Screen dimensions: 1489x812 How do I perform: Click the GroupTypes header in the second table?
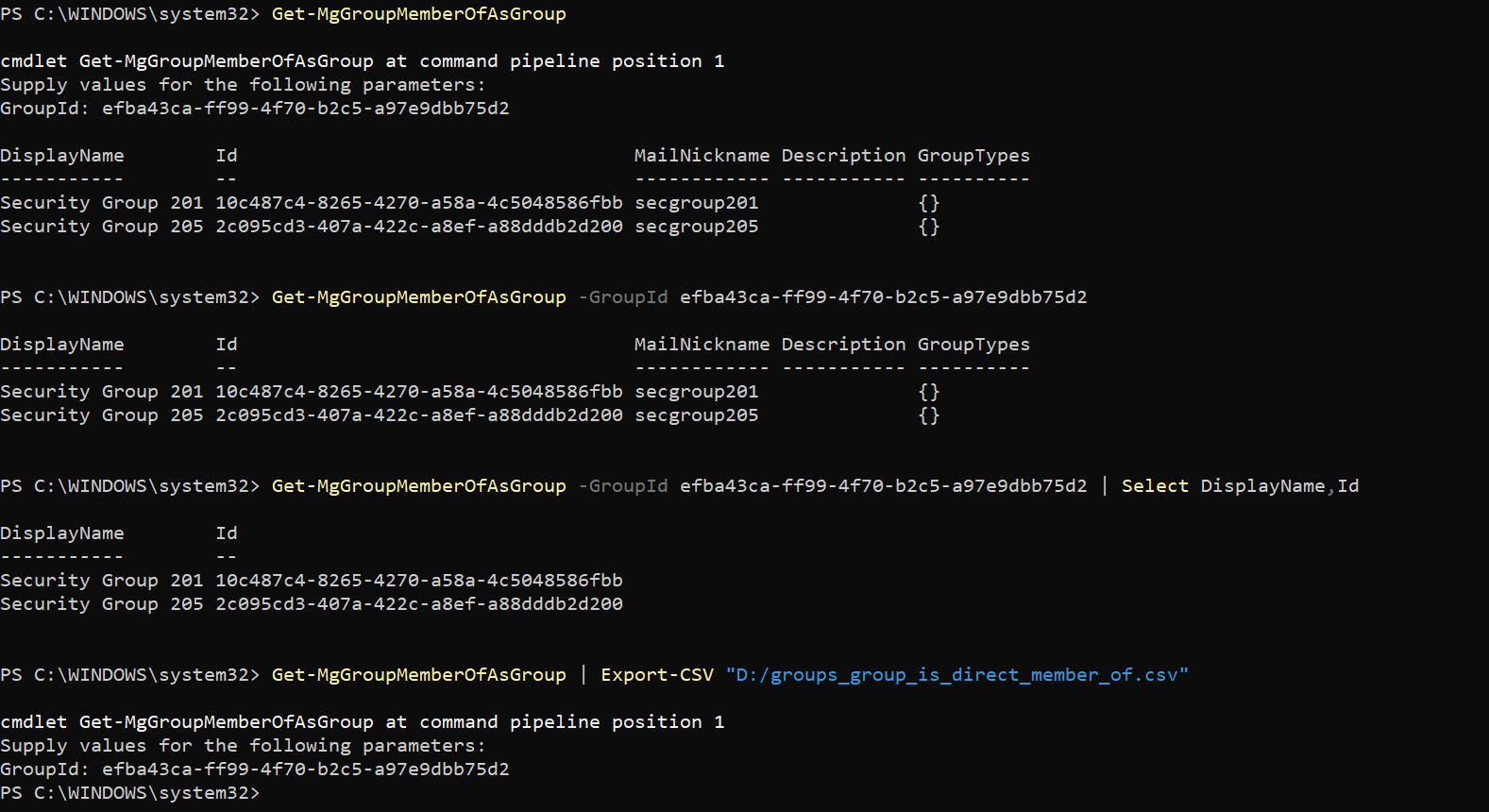pyautogui.click(x=973, y=345)
